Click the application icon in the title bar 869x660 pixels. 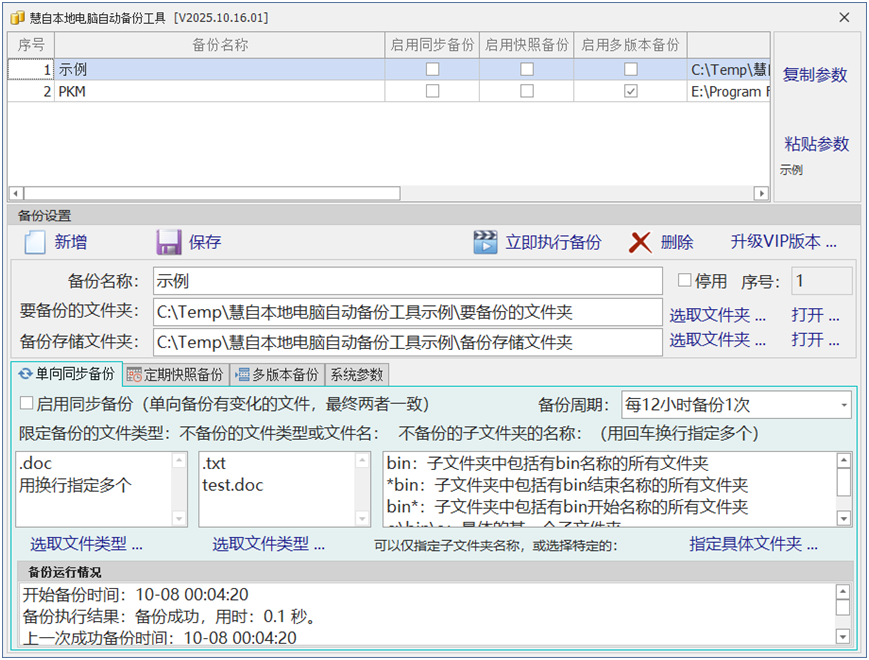[17, 18]
